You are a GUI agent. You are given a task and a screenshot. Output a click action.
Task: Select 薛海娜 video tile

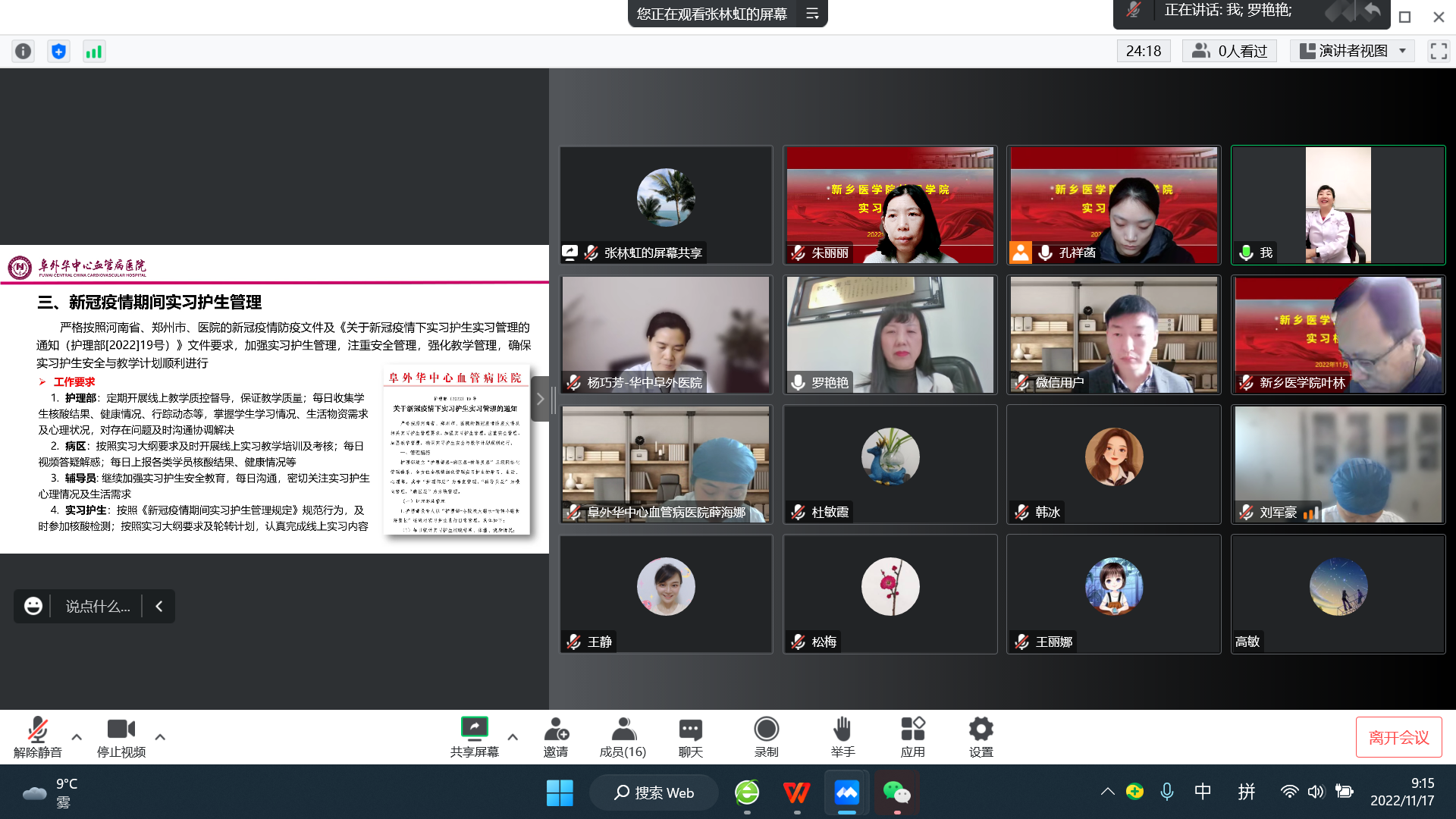666,464
